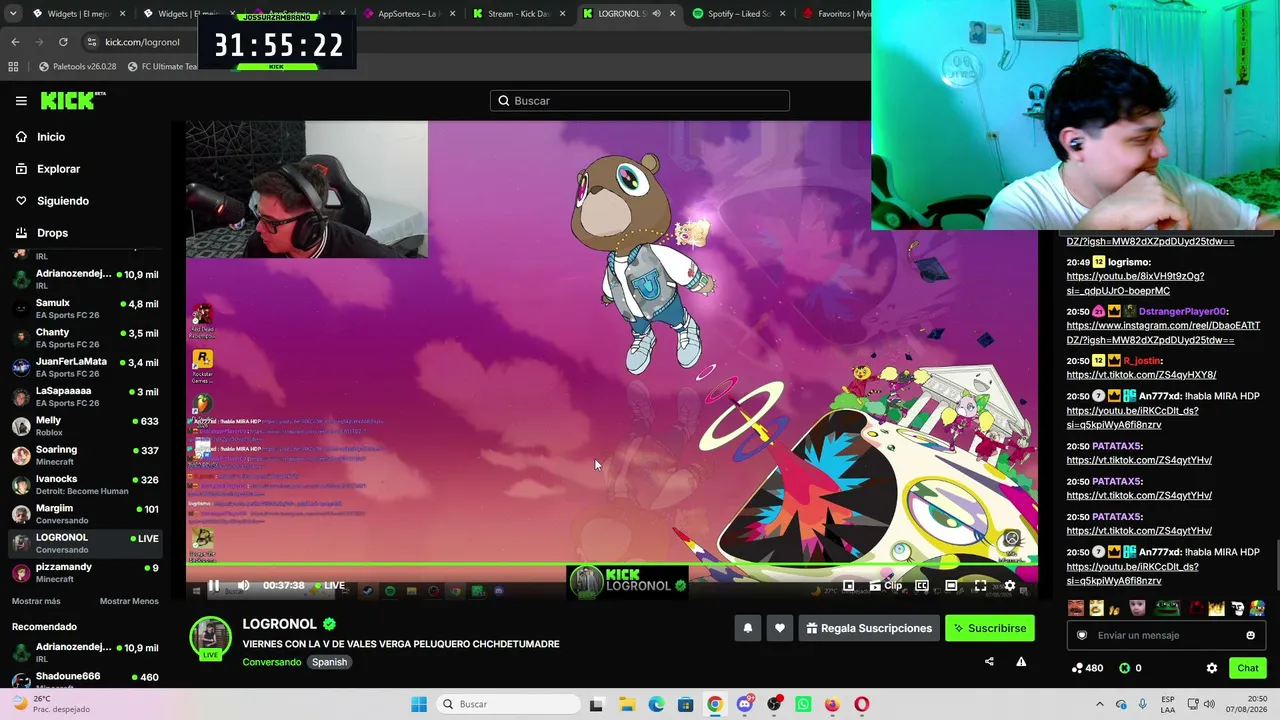
Task: Open the Kicks balance icon
Action: [x=1124, y=668]
